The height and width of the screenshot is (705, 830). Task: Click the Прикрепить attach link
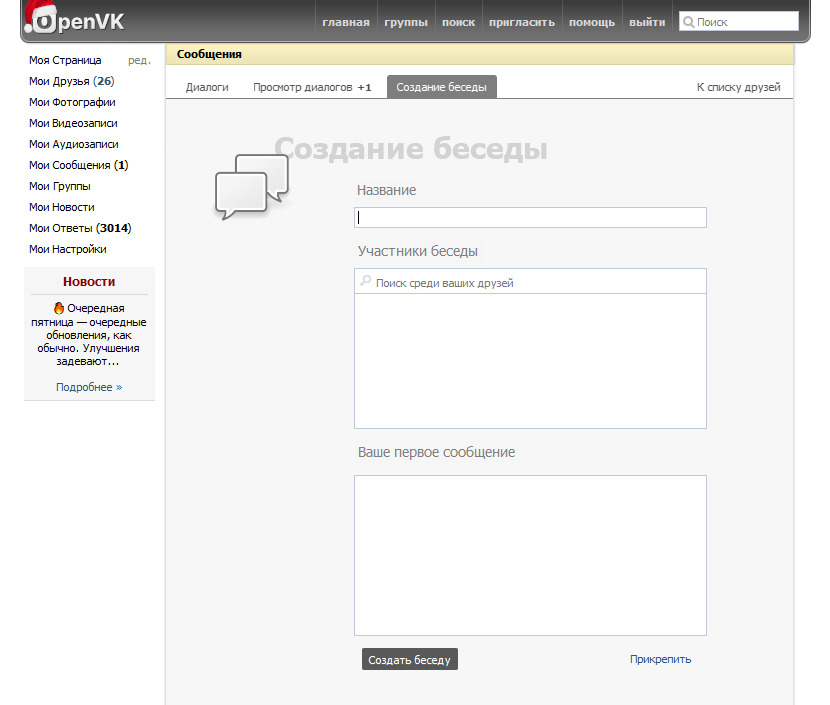[660, 659]
